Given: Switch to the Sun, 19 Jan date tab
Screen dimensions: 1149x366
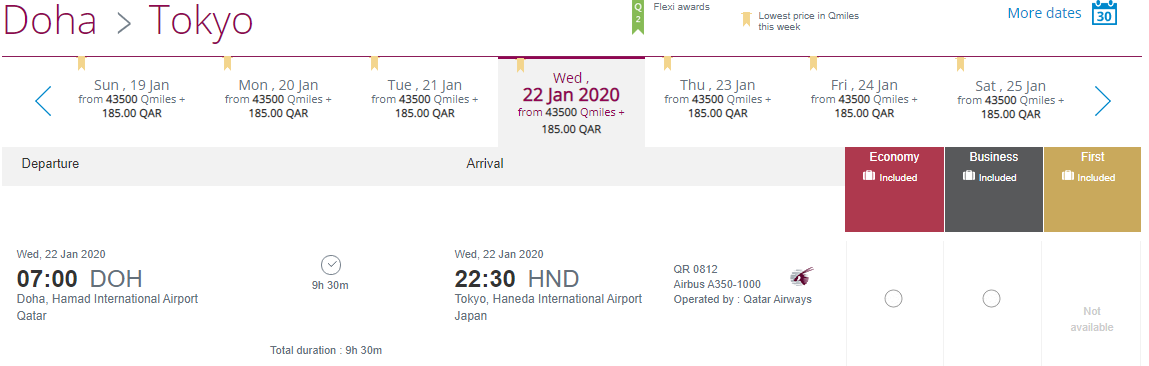Looking at the screenshot, I should 132,98.
